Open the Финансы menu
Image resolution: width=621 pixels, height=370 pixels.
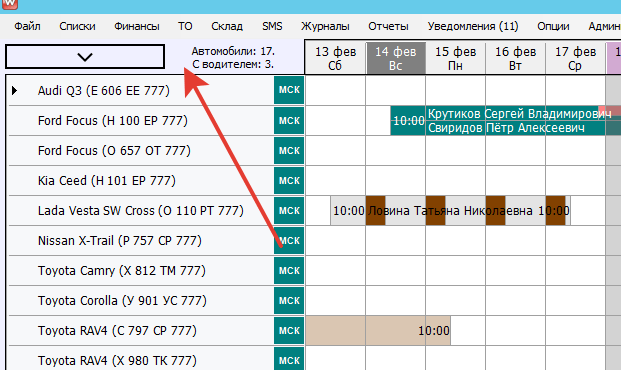(137, 27)
